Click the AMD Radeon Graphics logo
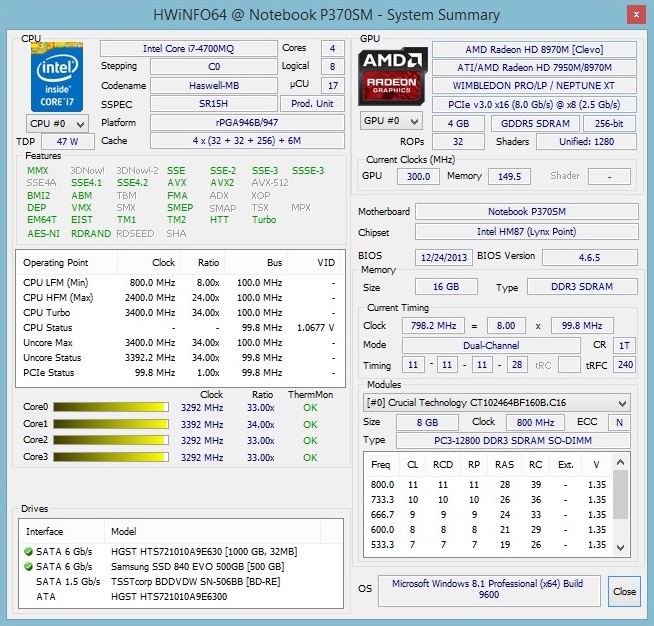The height and width of the screenshot is (626, 654). [x=392, y=76]
